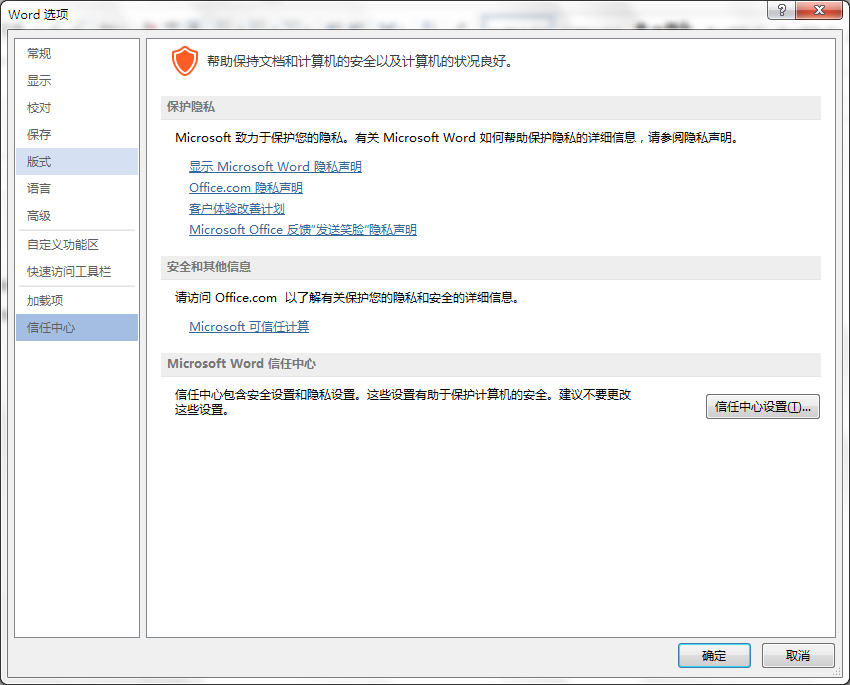
Task: Select the 版式 category
Action: click(76, 161)
